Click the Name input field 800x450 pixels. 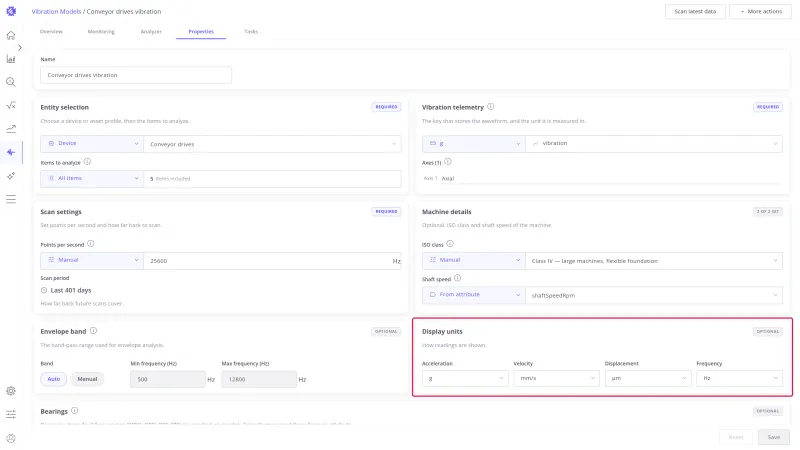click(x=136, y=75)
